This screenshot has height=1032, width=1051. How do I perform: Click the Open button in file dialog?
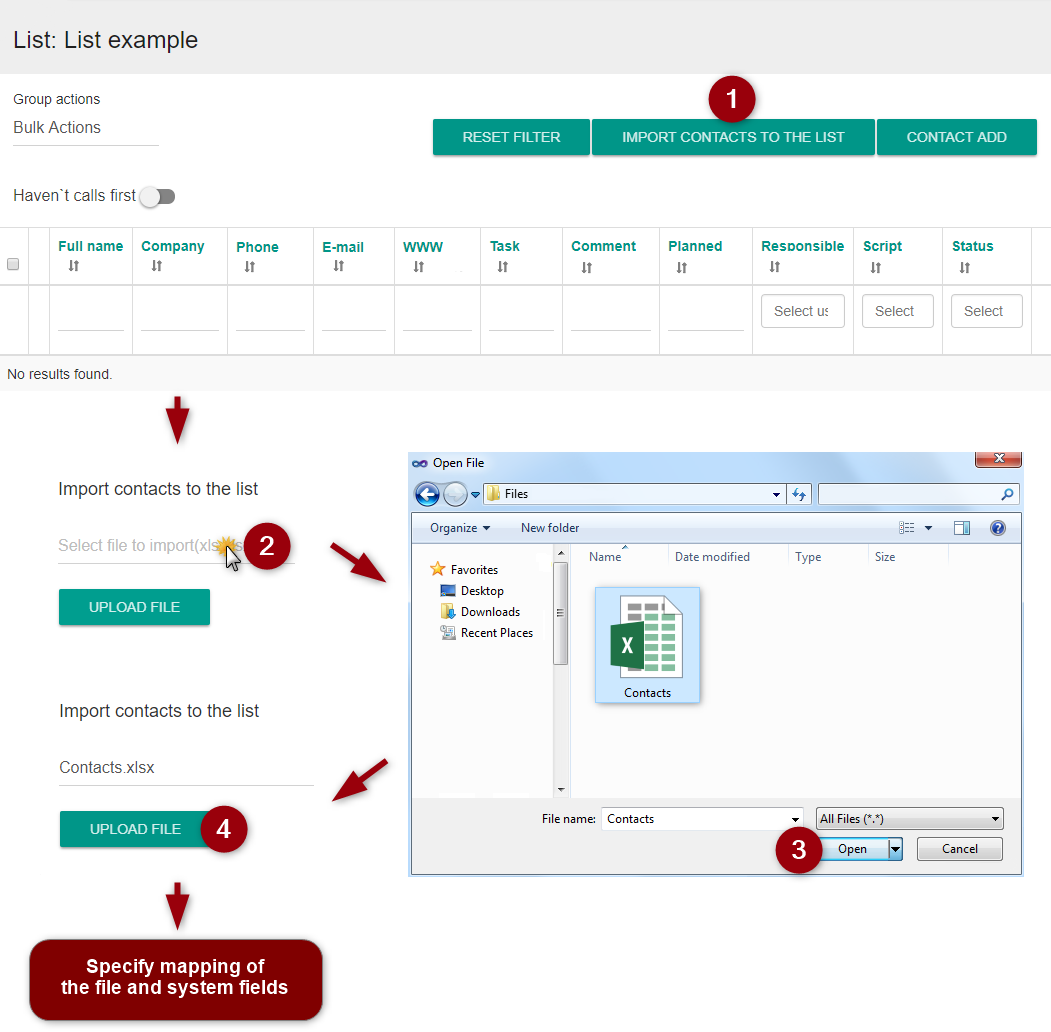(852, 849)
